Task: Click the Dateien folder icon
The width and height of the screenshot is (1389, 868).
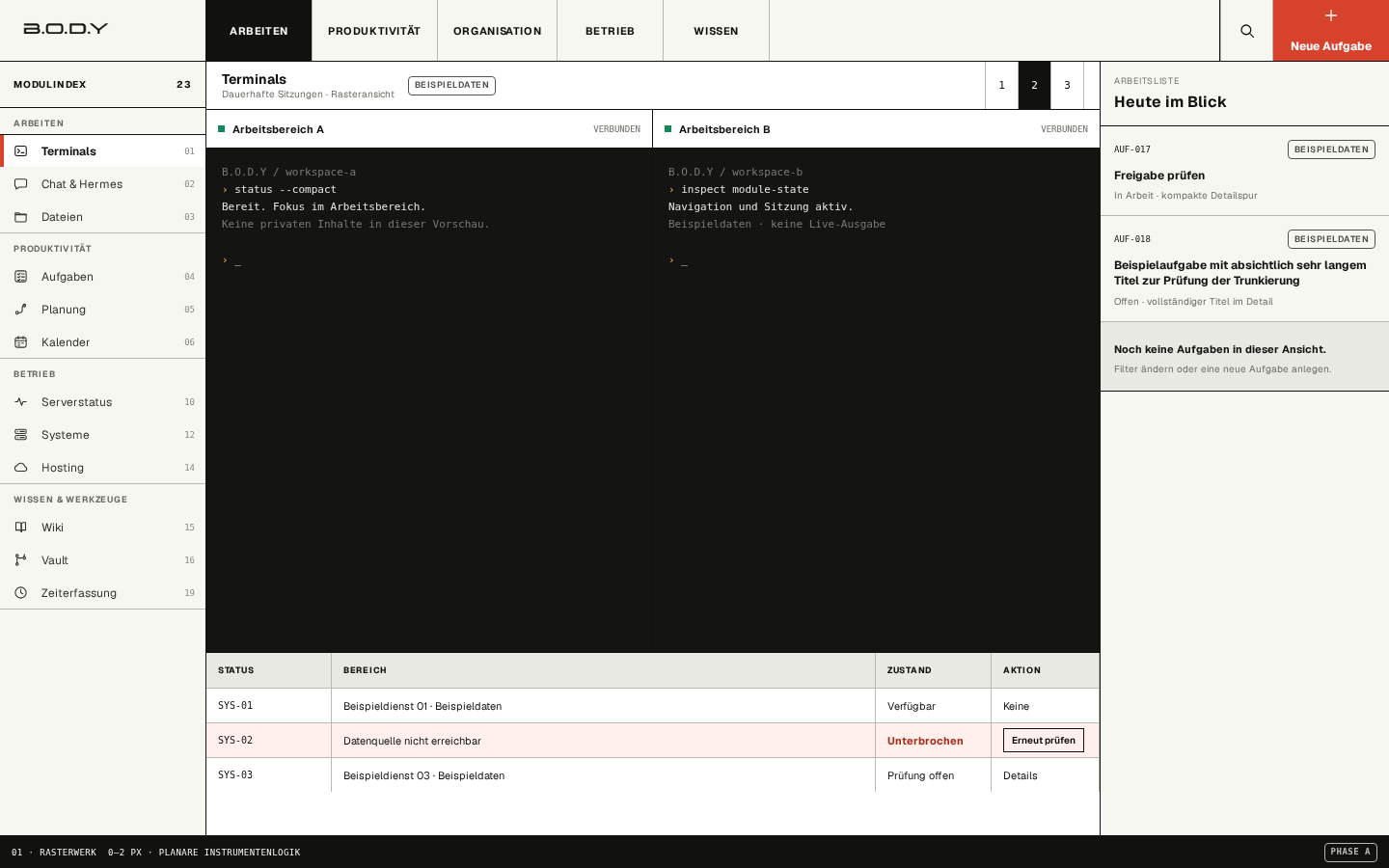Action: (x=20, y=217)
